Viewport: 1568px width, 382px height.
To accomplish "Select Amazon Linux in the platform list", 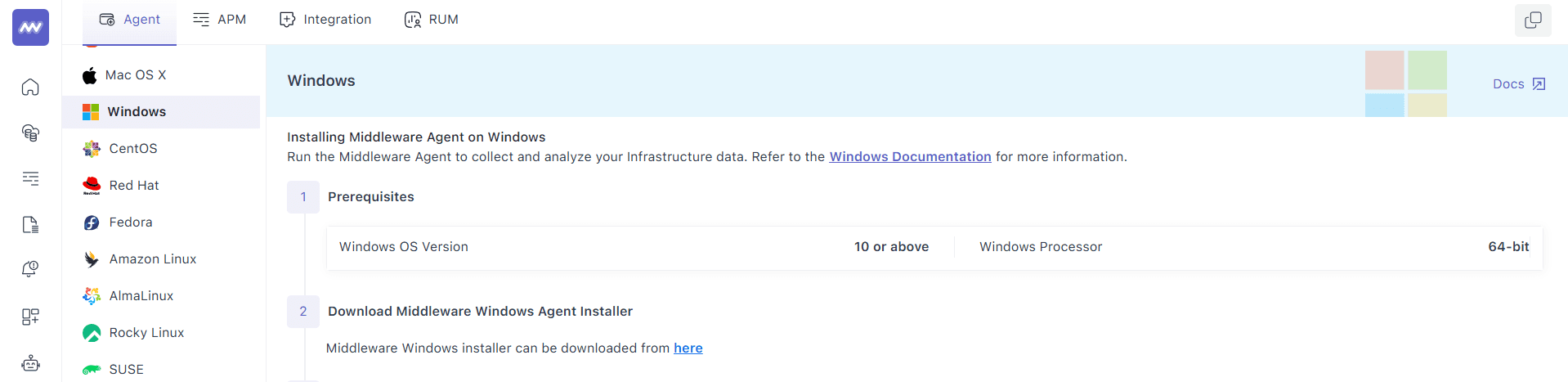I will 152,259.
